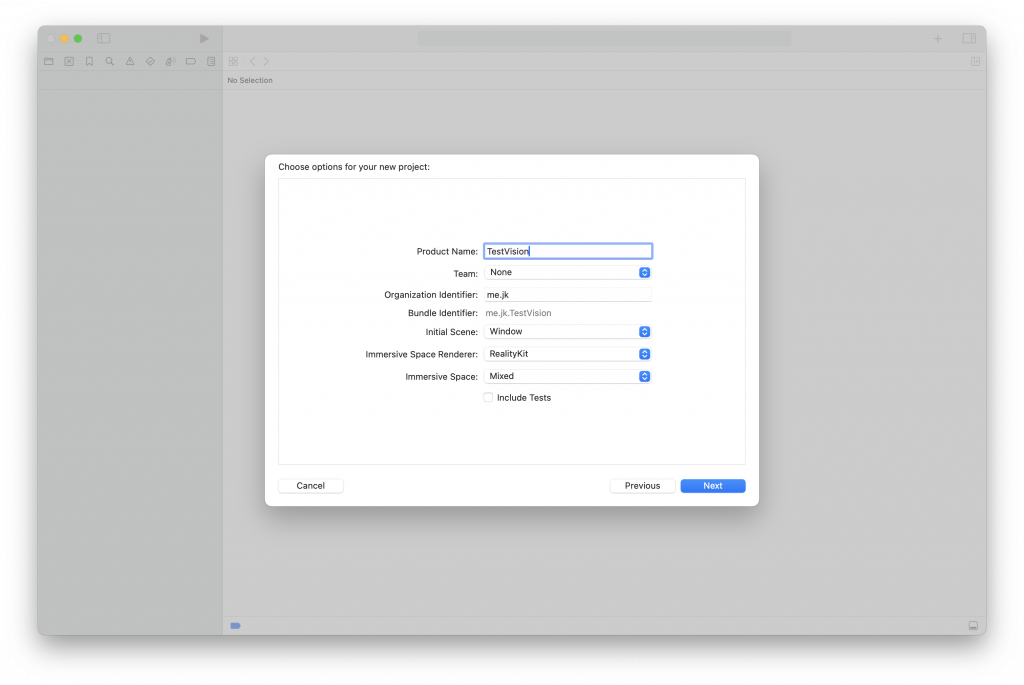Open the Source Control navigator icon
The image size is (1024, 685).
(x=69, y=61)
